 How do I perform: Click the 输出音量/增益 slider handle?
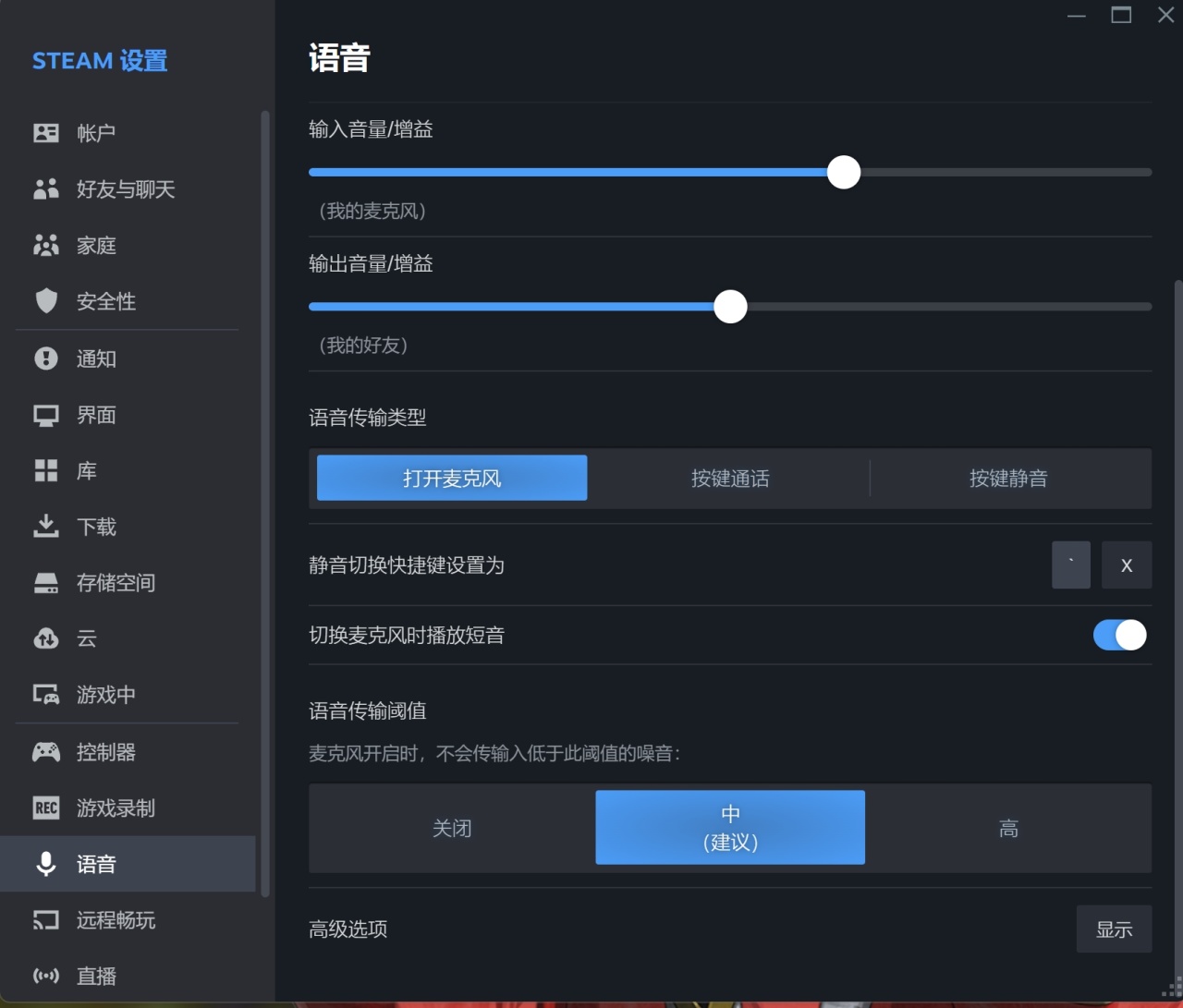[730, 307]
